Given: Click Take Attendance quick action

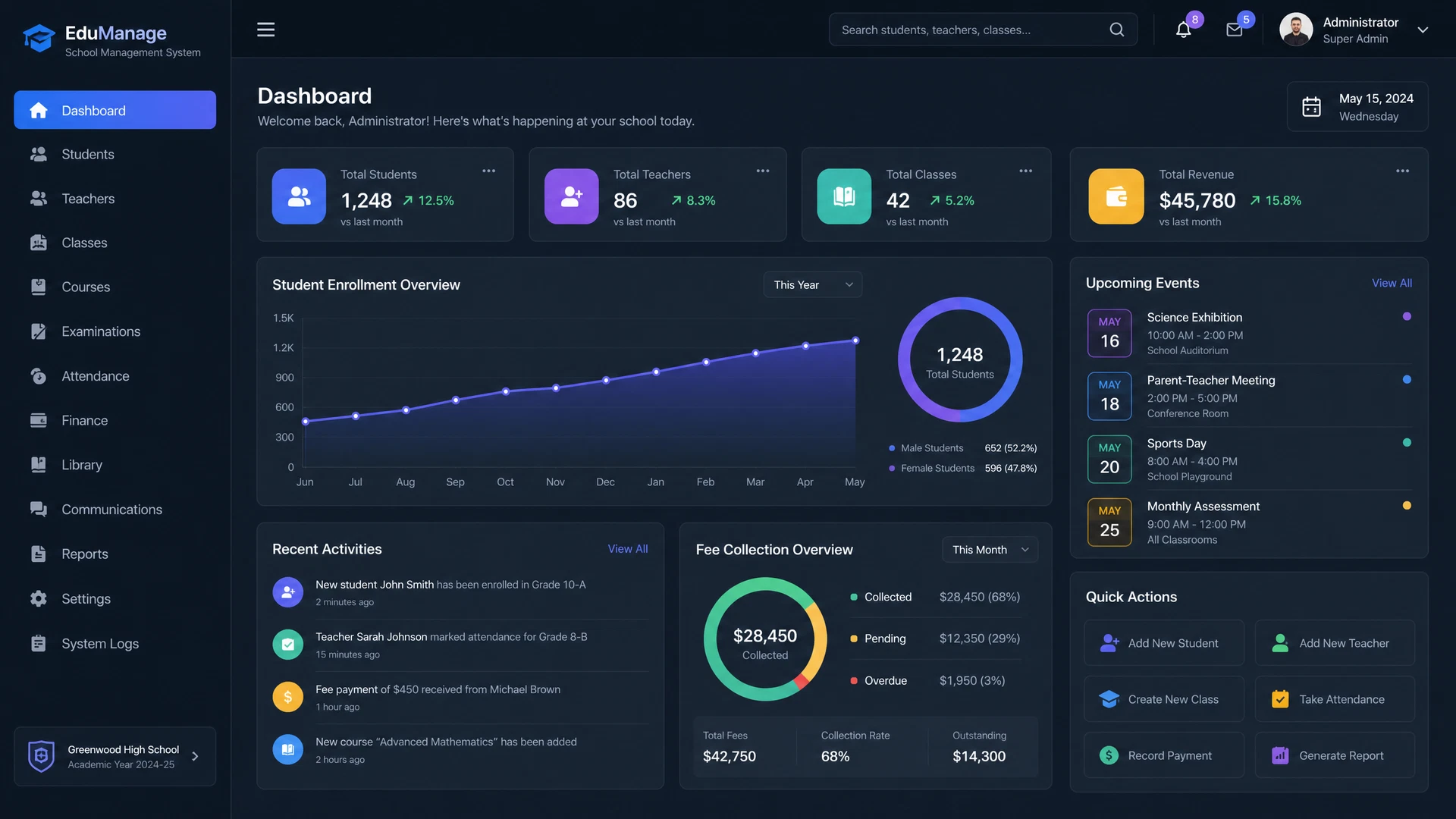Looking at the screenshot, I should click(1335, 699).
